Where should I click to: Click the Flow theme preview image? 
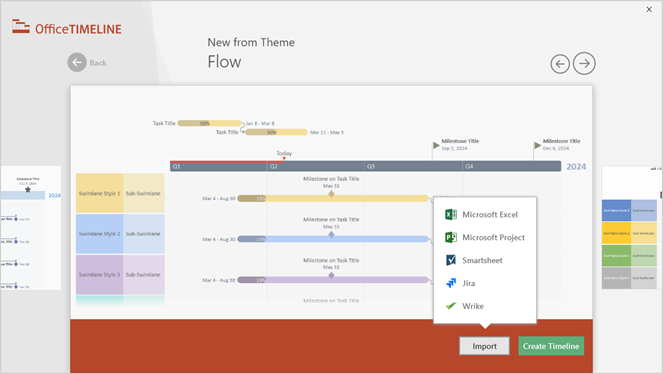[332, 202]
